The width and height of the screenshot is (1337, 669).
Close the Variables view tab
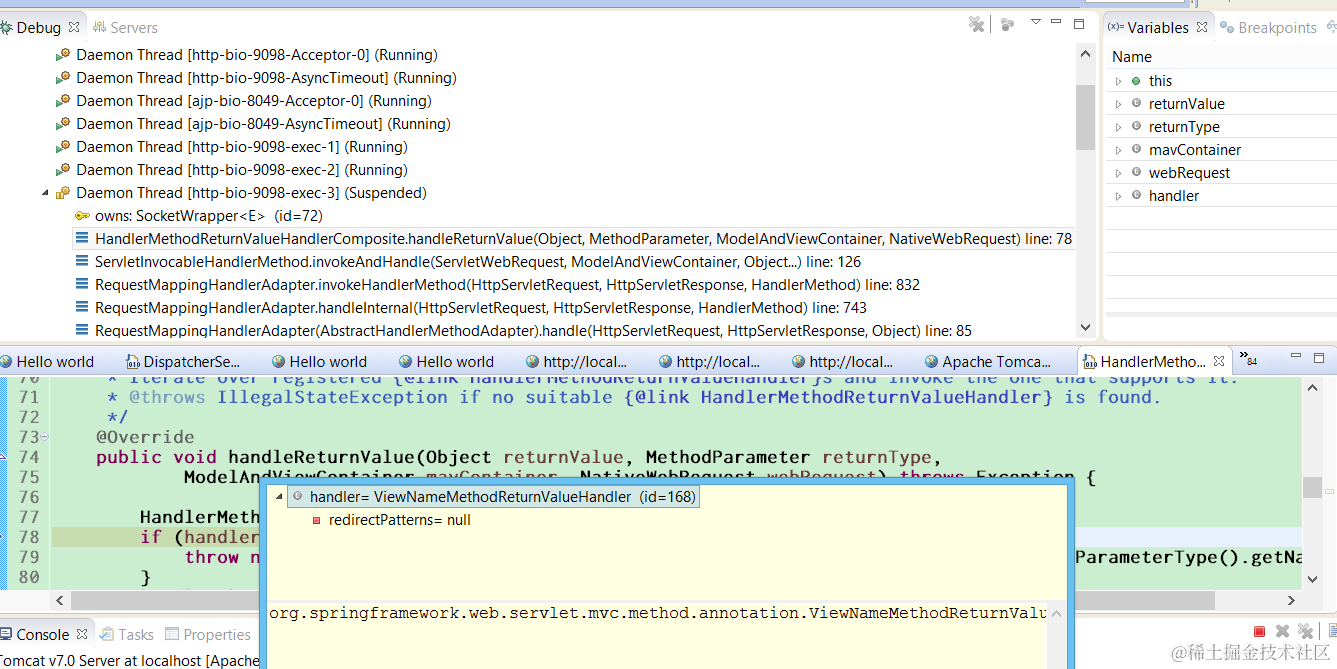[x=1202, y=27]
